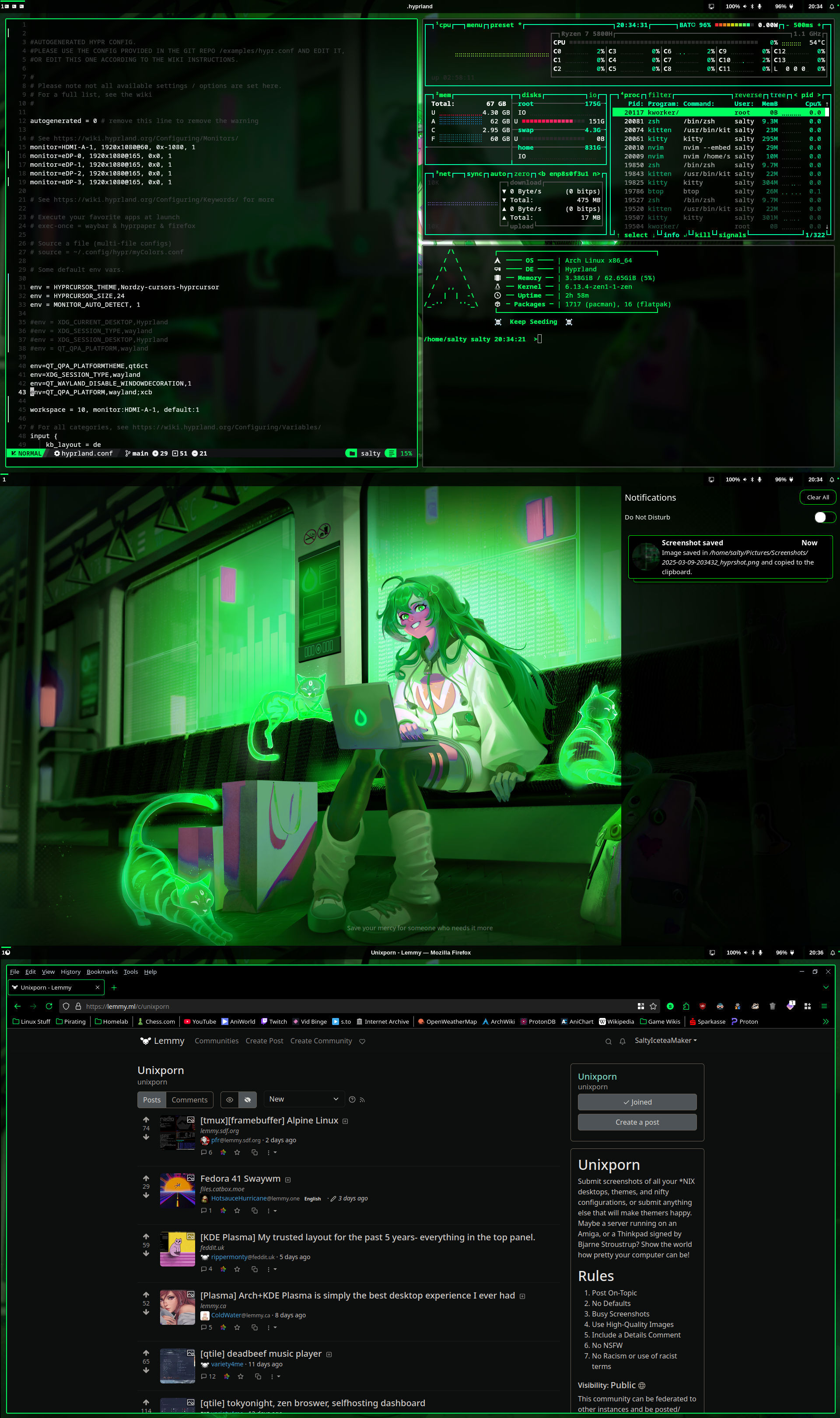This screenshot has height=1418, width=840.
Task: Clear all notifications with Clear All
Action: coord(817,497)
